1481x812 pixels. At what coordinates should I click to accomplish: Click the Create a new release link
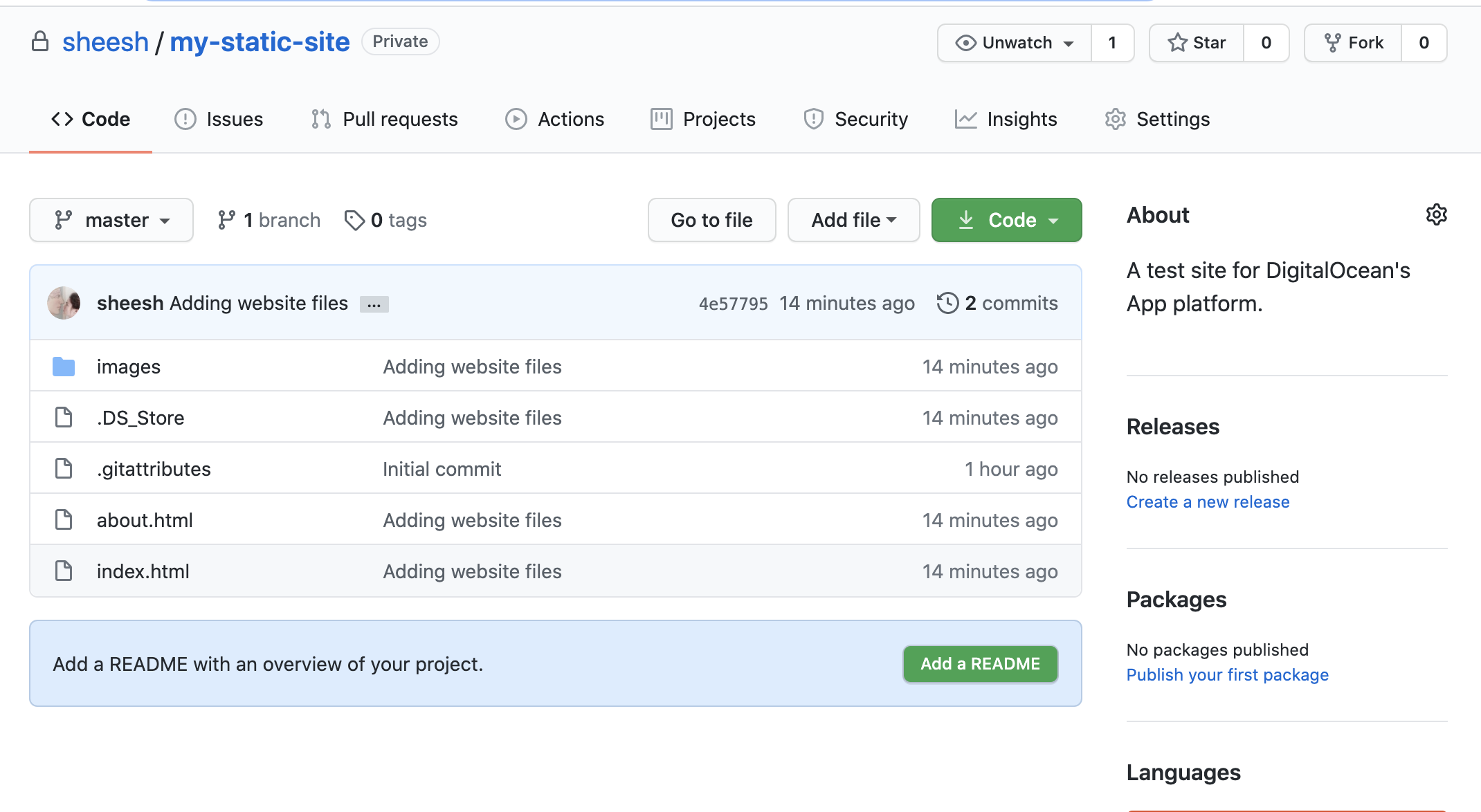[1208, 502]
